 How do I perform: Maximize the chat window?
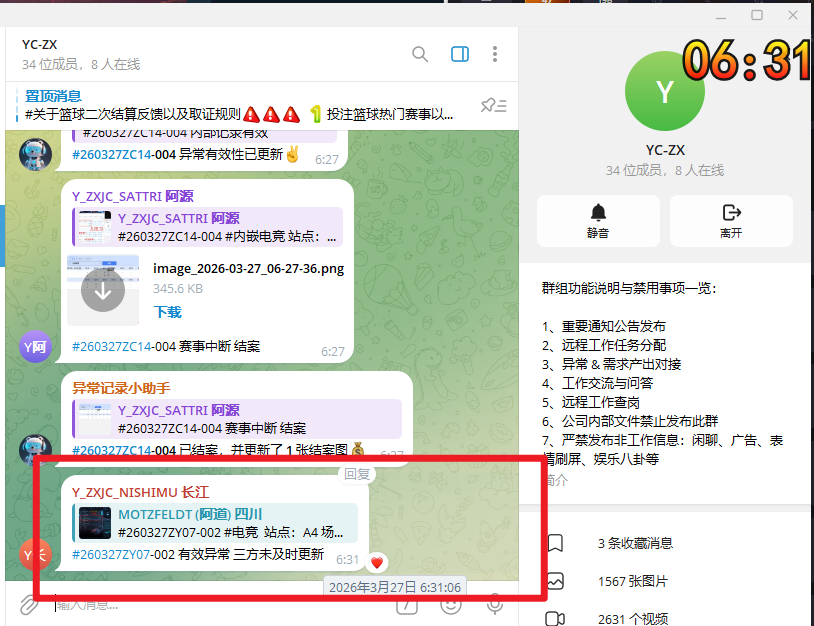click(x=757, y=15)
